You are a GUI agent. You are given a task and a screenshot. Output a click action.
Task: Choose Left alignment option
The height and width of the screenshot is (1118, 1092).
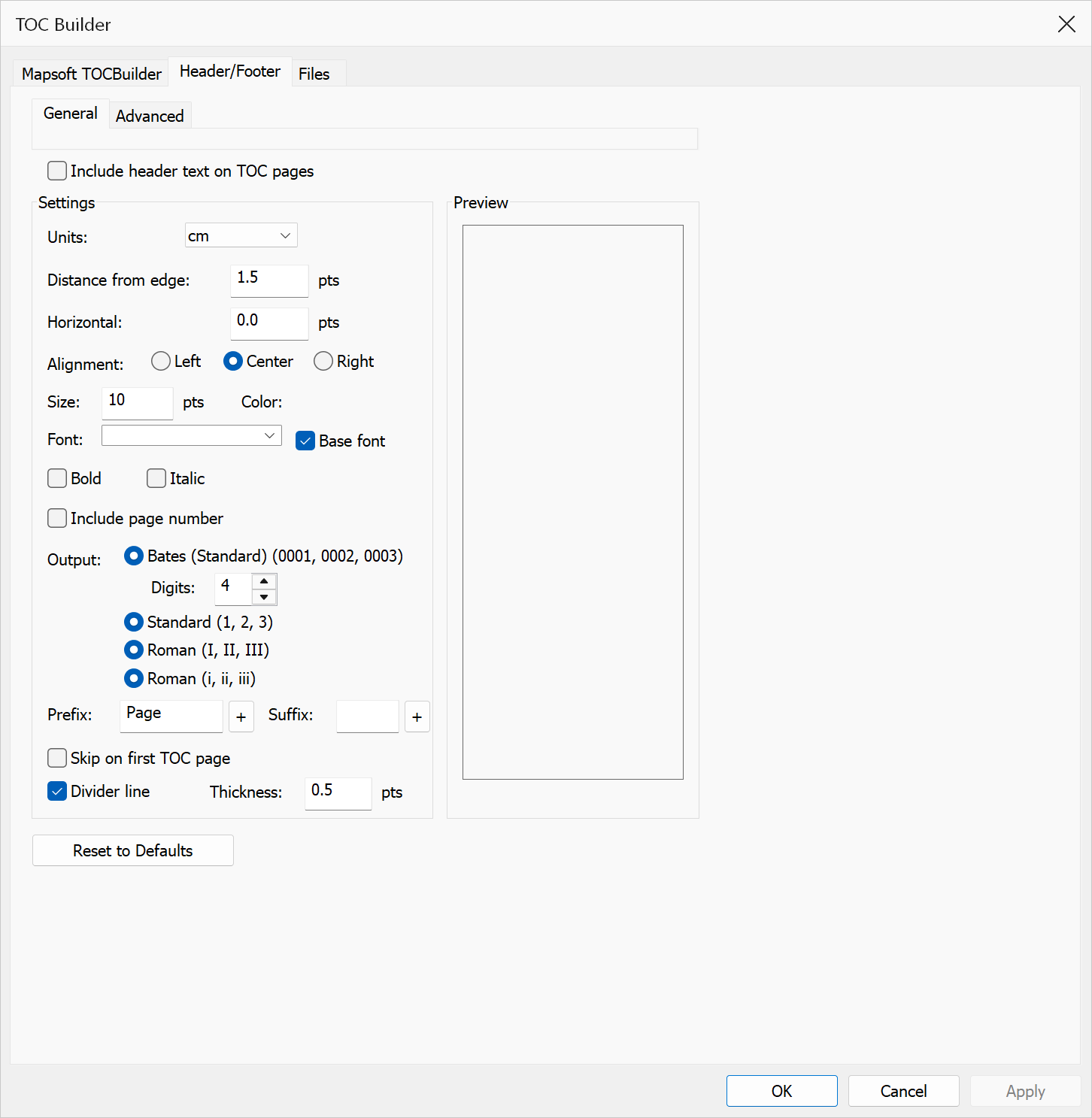click(x=161, y=361)
